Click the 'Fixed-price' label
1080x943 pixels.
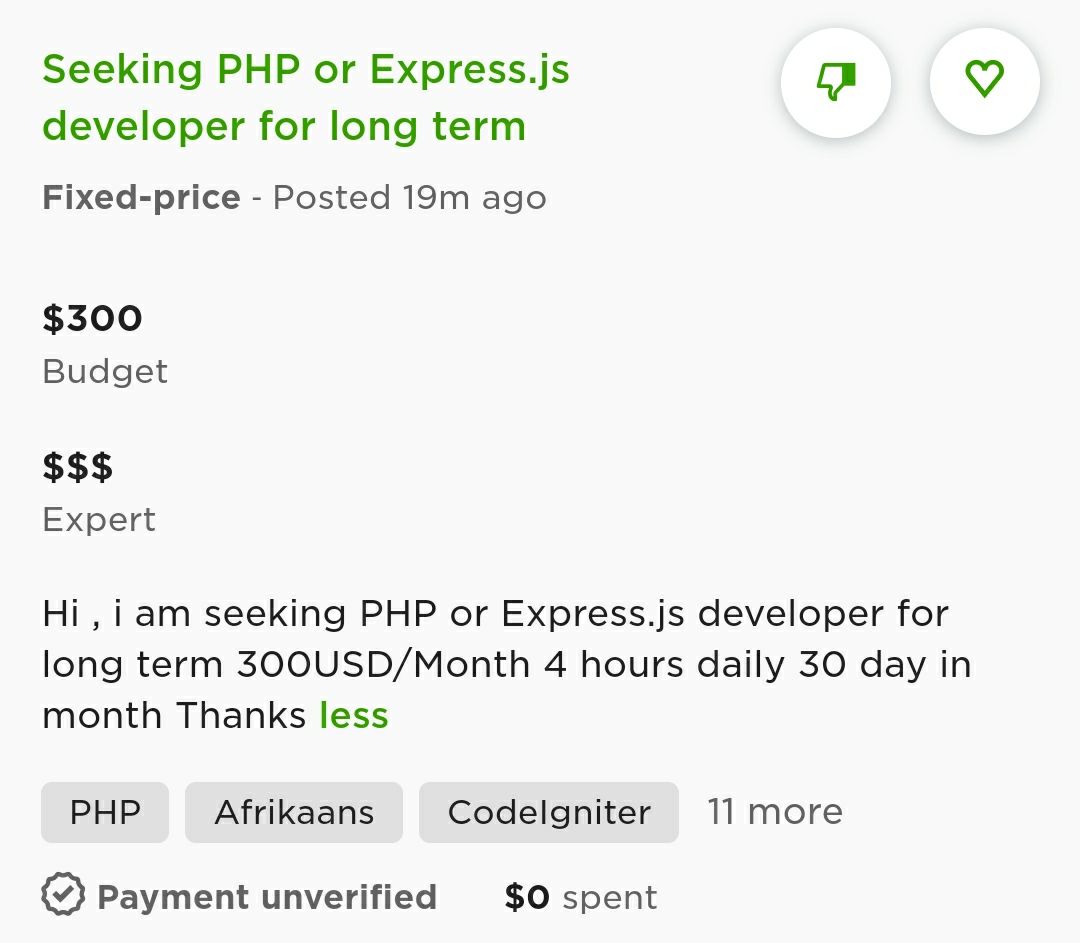pos(141,198)
